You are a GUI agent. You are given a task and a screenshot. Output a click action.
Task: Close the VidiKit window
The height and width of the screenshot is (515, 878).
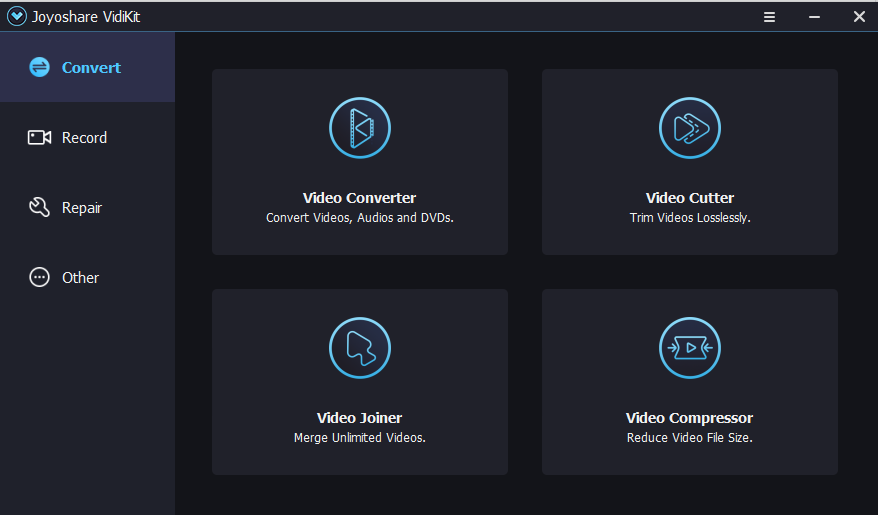(859, 17)
